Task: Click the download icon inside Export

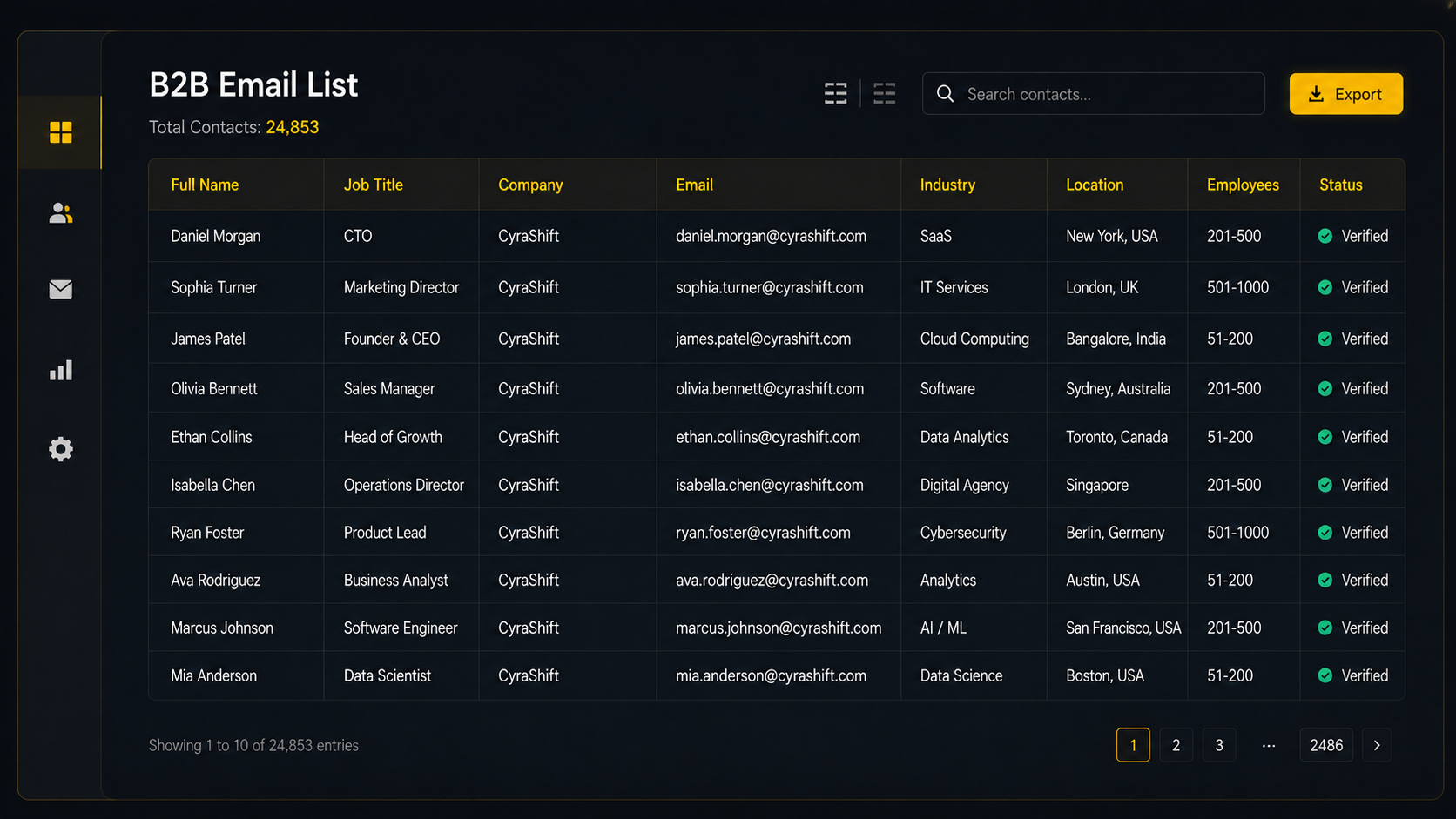Action: coord(1317,94)
